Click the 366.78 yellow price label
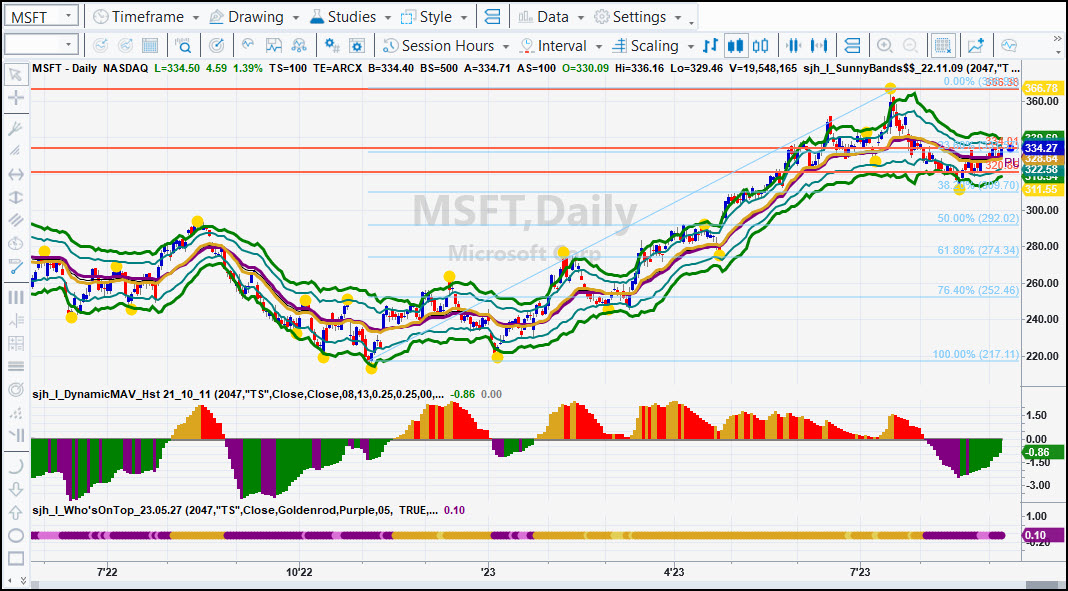Image resolution: width=1068 pixels, height=591 pixels. click(1042, 89)
